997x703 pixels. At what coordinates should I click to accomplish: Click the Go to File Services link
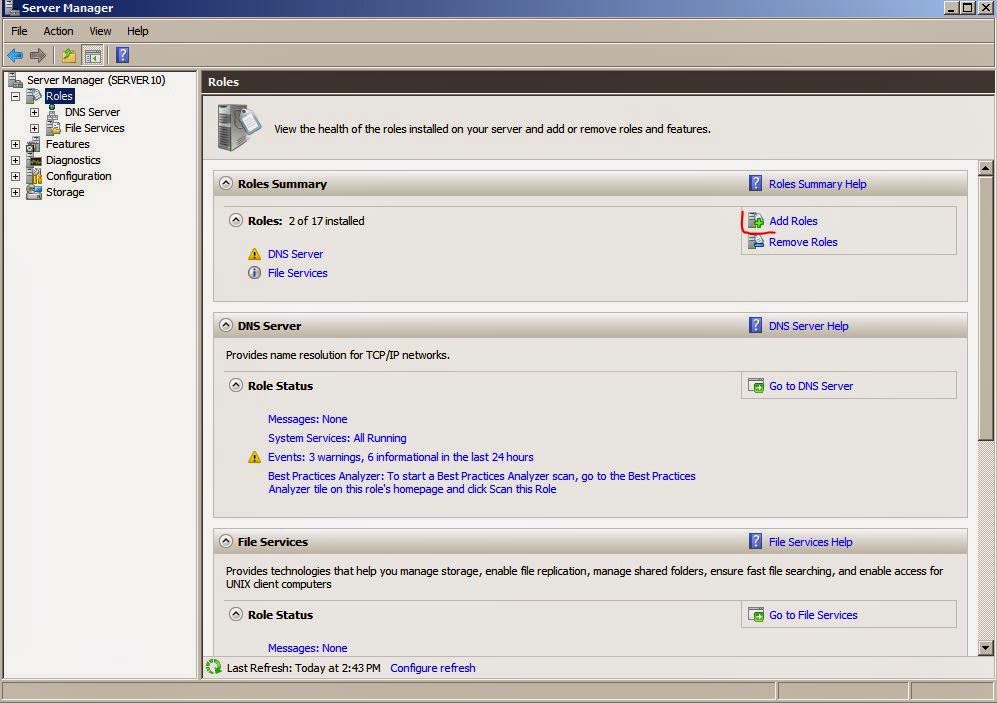point(813,615)
